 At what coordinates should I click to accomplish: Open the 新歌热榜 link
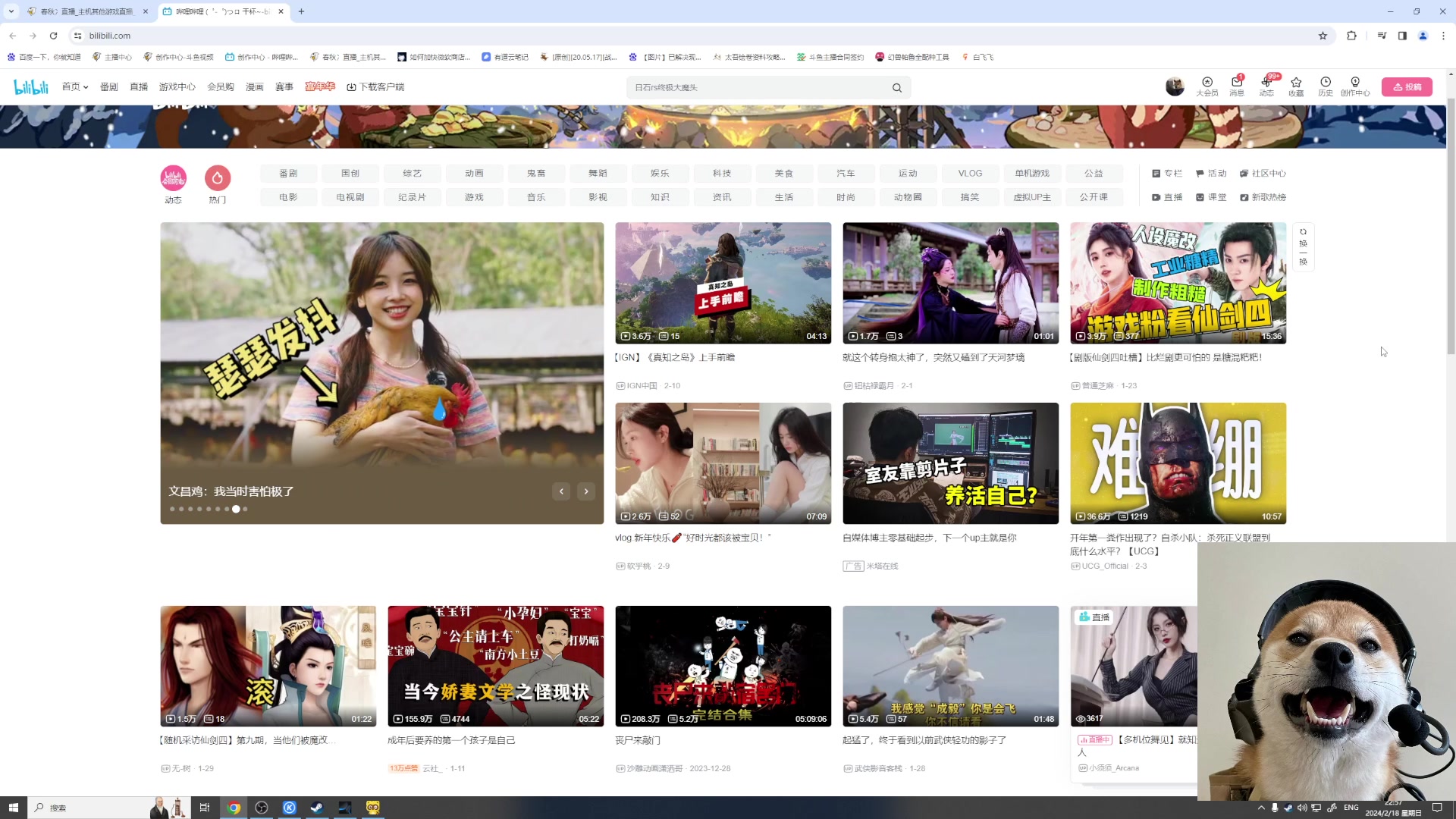point(1263,197)
